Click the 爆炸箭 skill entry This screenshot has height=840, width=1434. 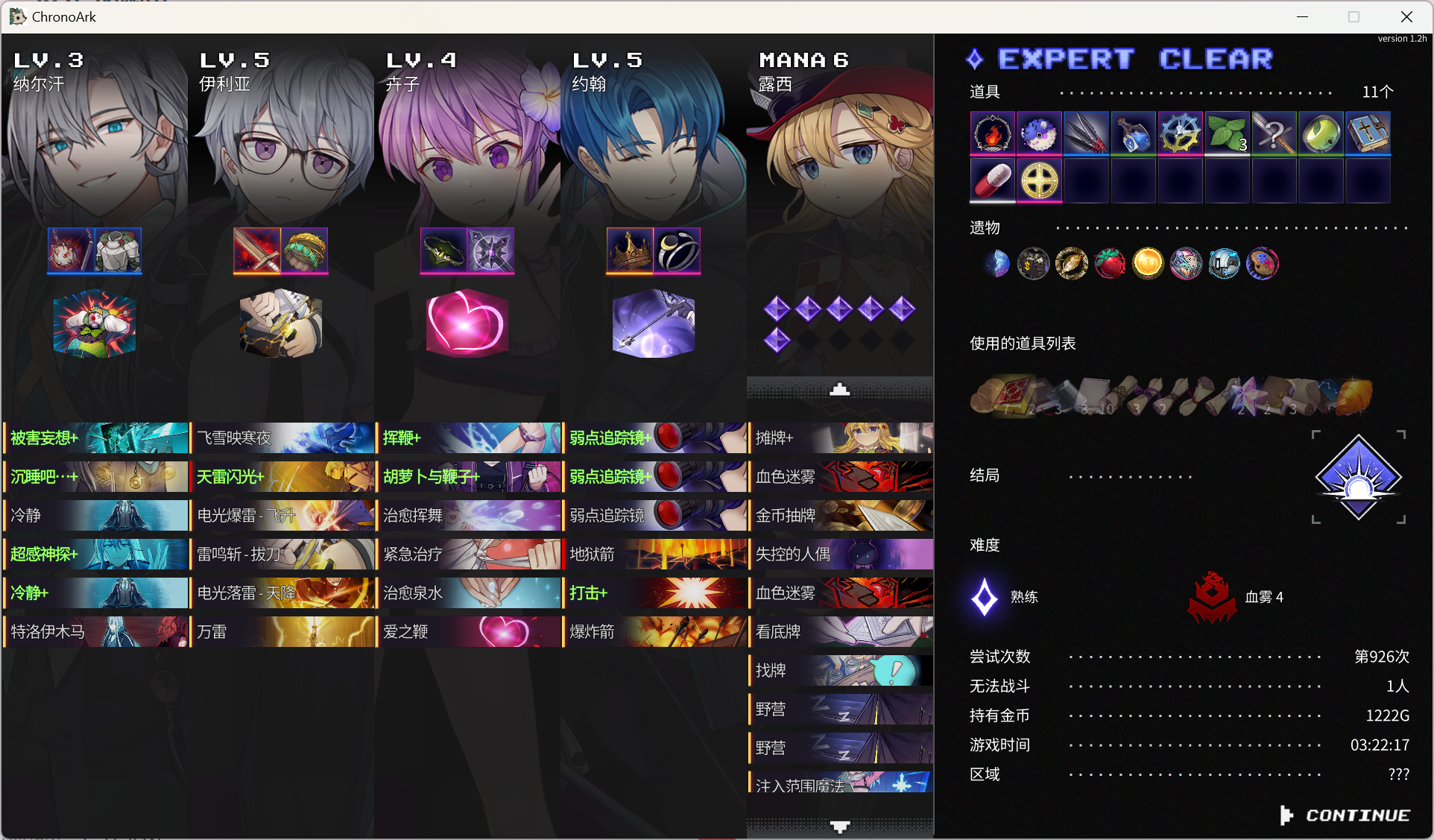pyautogui.click(x=654, y=632)
